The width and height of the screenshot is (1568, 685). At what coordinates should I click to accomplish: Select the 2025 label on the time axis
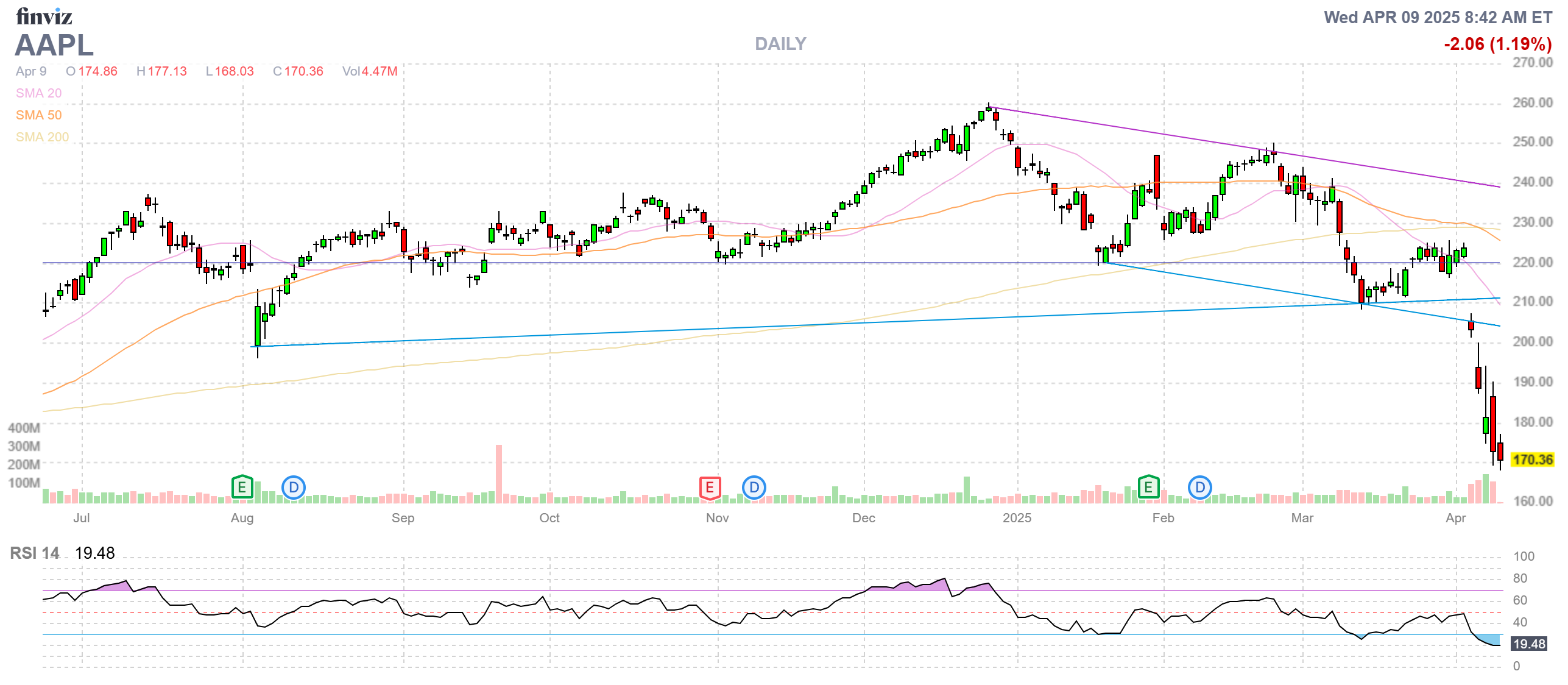click(x=1017, y=518)
